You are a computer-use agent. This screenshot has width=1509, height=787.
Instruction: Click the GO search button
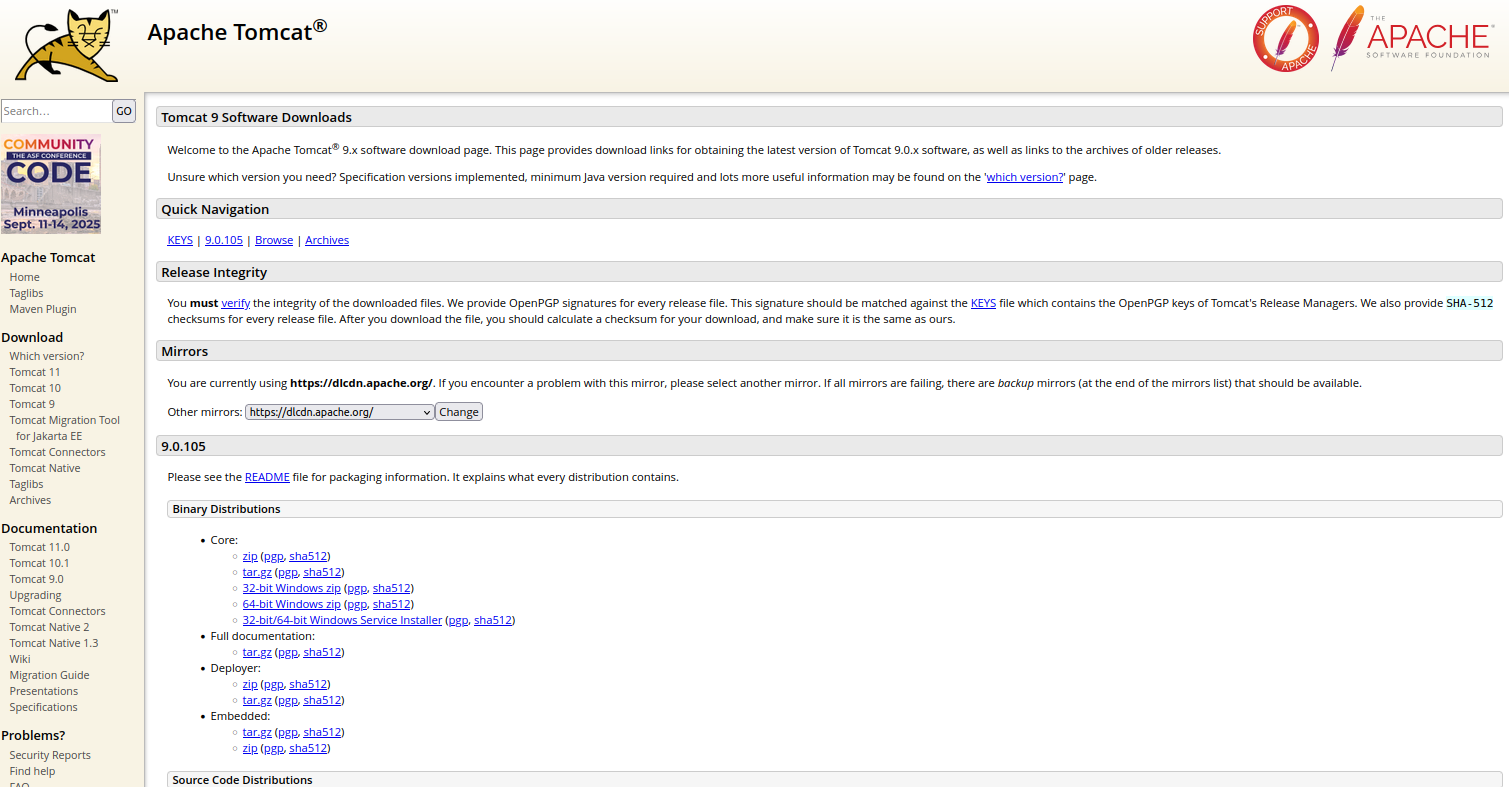click(124, 111)
